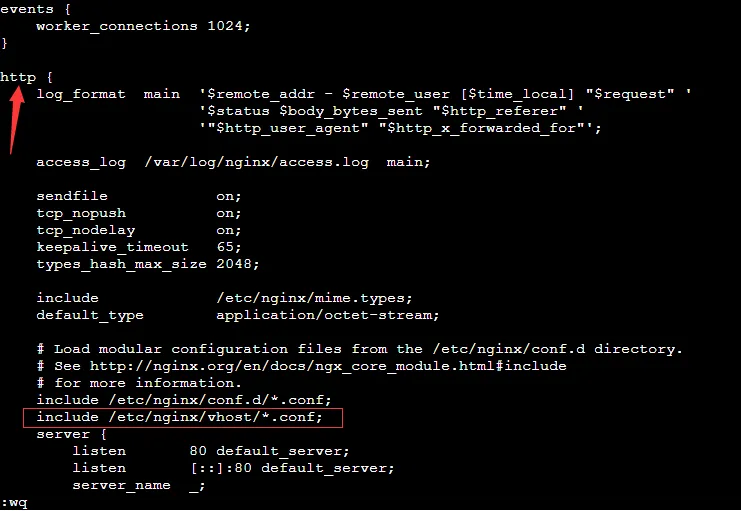Click the listen [::]:80 default_server line
The height and width of the screenshot is (511, 741).
click(232, 468)
